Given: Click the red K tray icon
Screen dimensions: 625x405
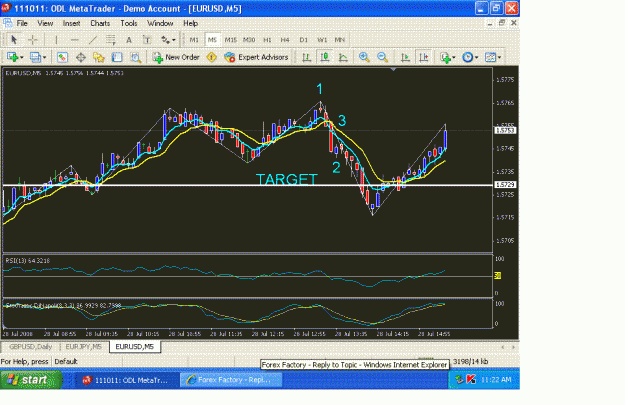Looking at the screenshot, I should tap(471, 379).
